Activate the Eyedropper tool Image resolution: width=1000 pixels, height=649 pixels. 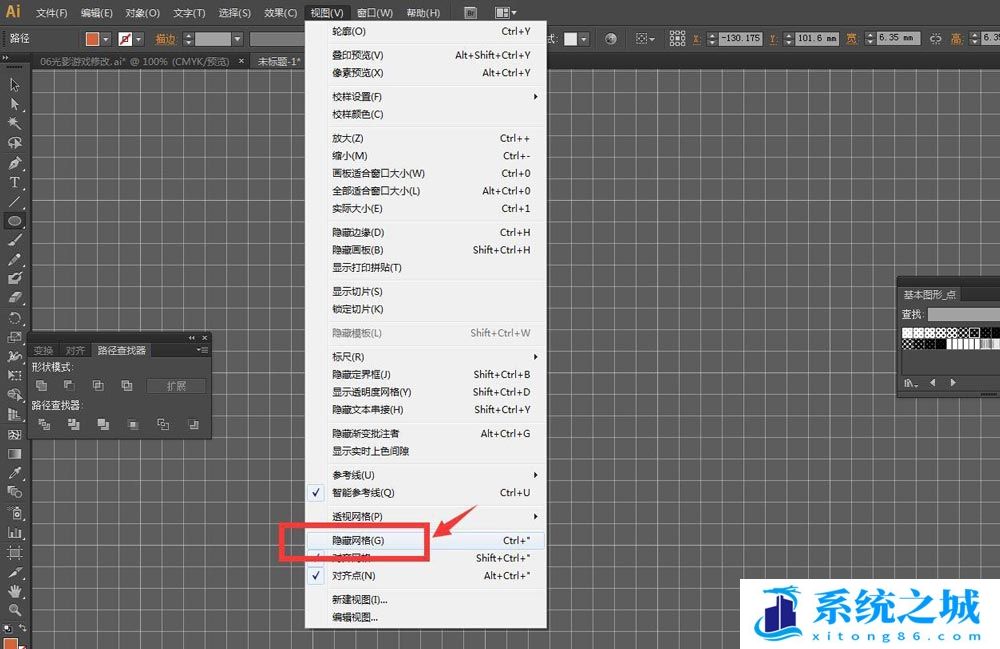coord(14,473)
